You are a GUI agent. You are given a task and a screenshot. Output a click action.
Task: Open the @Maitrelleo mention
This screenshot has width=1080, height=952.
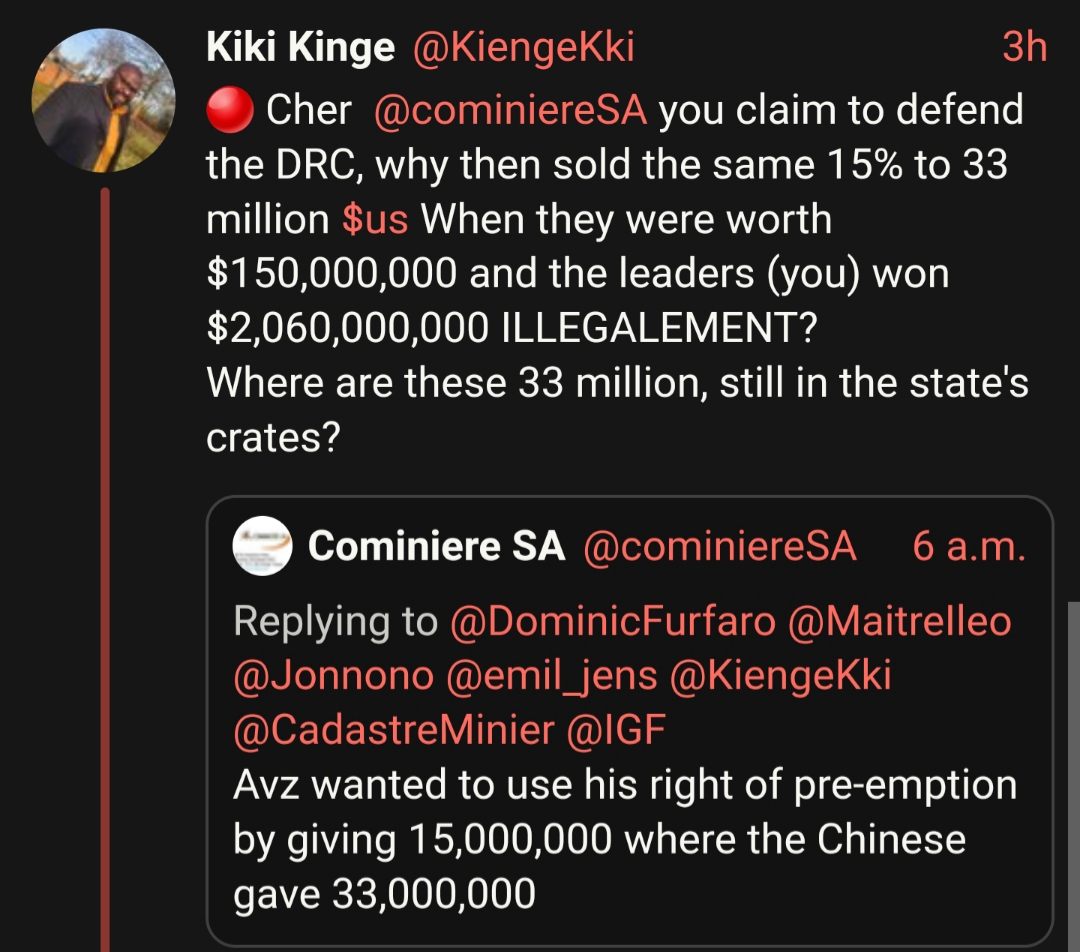[899, 622]
